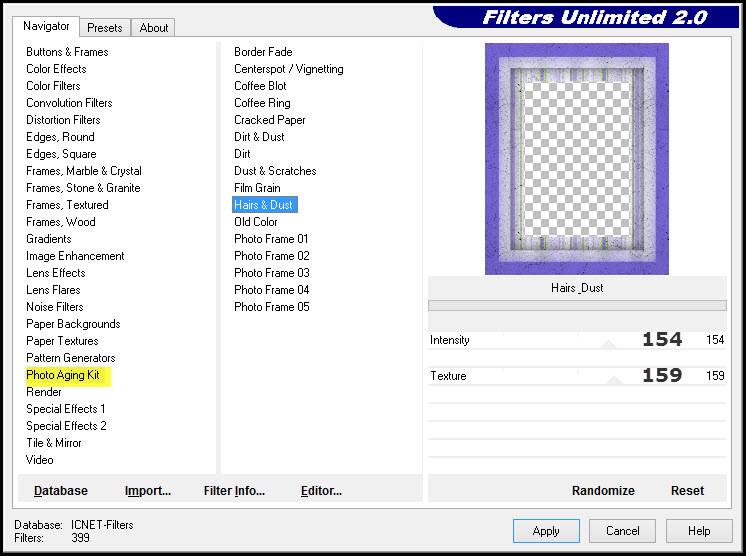This screenshot has width=746, height=556.
Task: Choose the Dirt filter
Action: coord(242,154)
